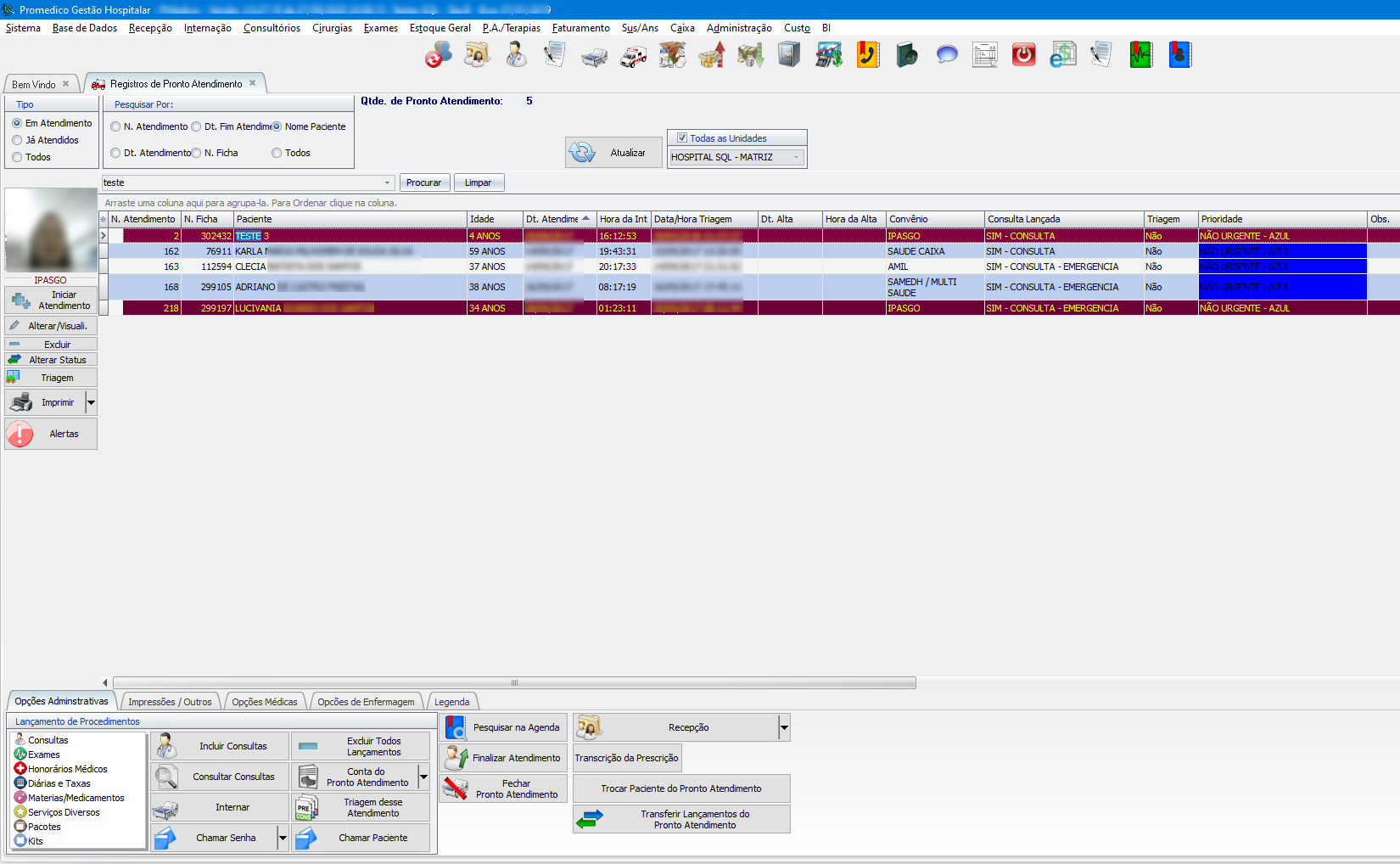Viewport: 1400px width, 864px height.
Task: Click the red Alertas warning icon
Action: tap(20, 434)
